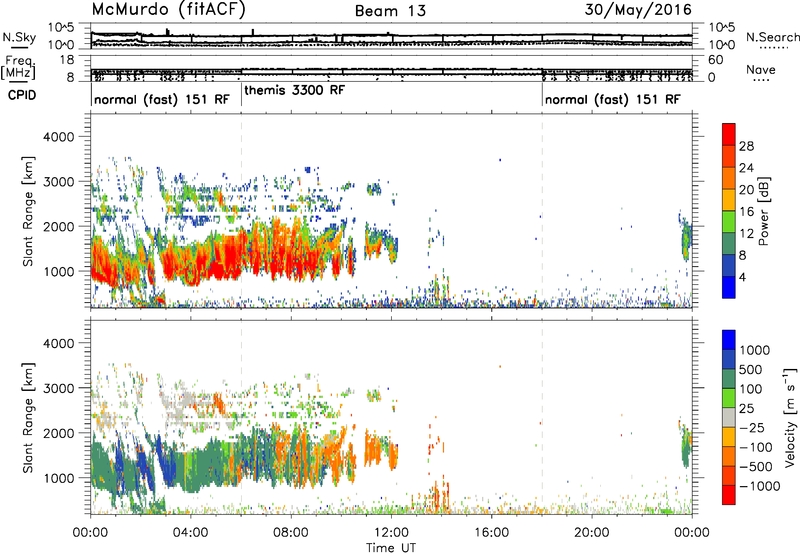Click the gray -25 to 25 velocity segment
This screenshot has height=554, width=800.
pos(729,418)
